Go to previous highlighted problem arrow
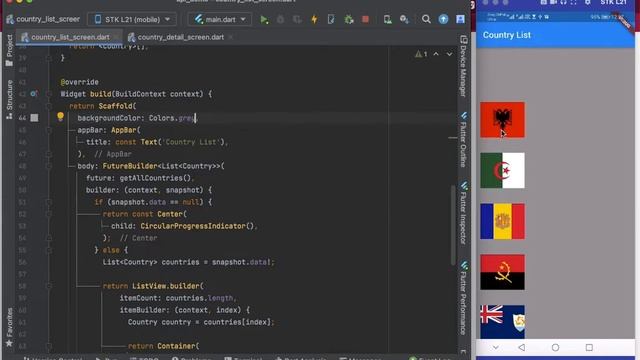The image size is (640, 360). [436, 54]
